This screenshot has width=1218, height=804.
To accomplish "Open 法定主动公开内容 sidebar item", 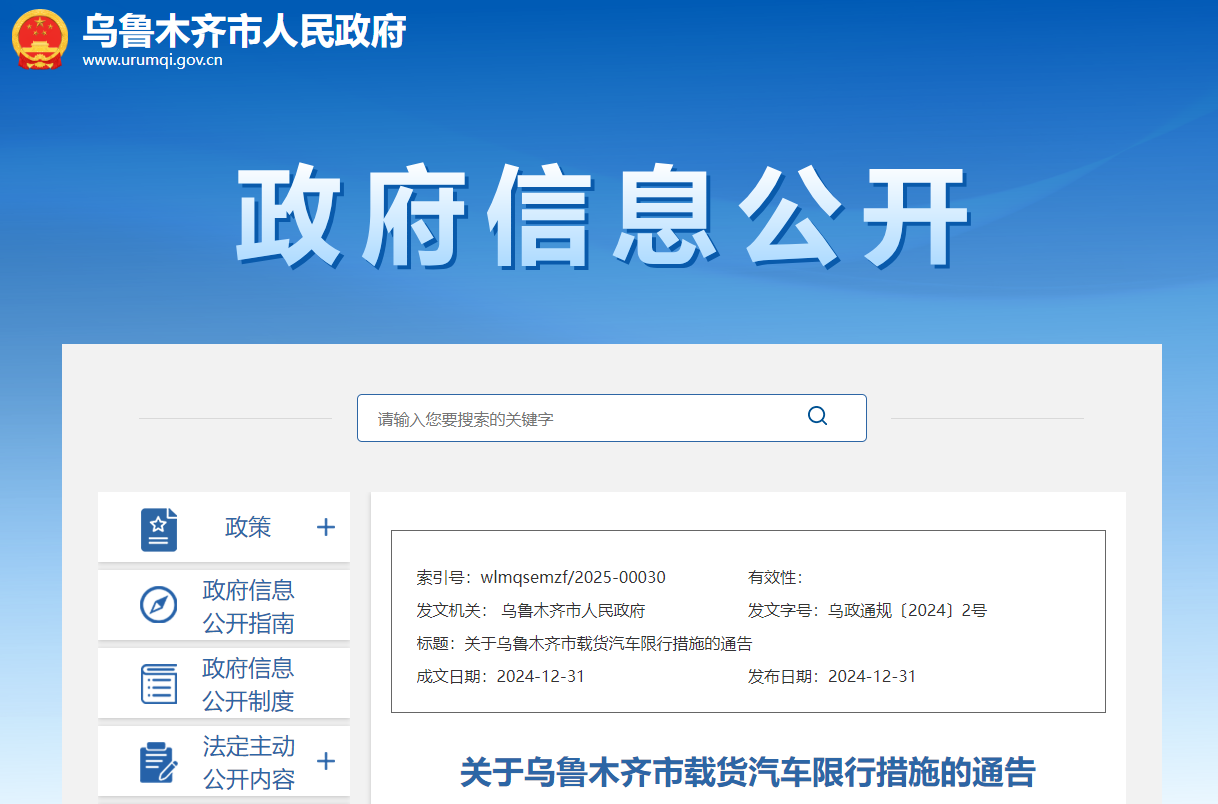I will [x=224, y=761].
